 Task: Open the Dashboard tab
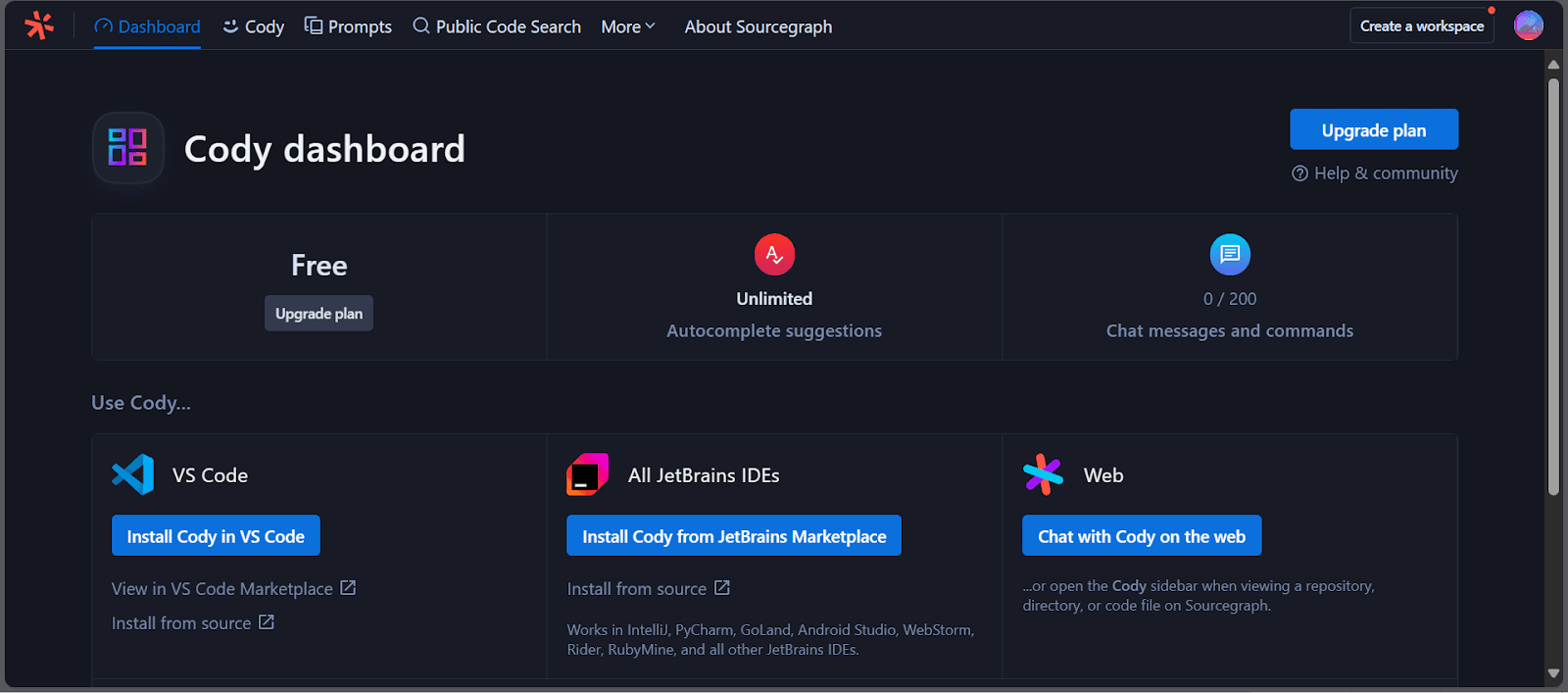click(x=147, y=26)
